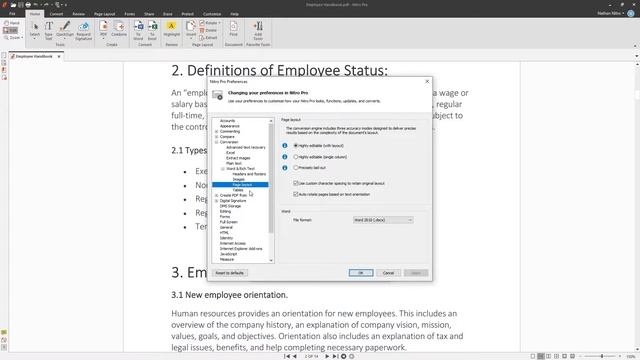Click the preferences tree scrollbar
Screen dimensions: 640x360
tap(271, 178)
